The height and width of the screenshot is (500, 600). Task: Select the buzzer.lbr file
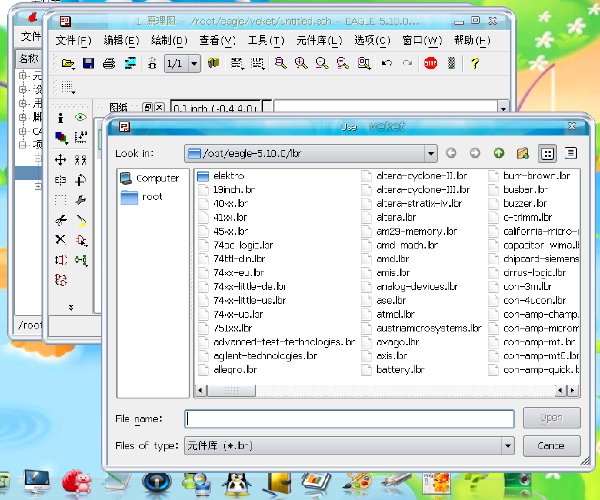click(518, 204)
